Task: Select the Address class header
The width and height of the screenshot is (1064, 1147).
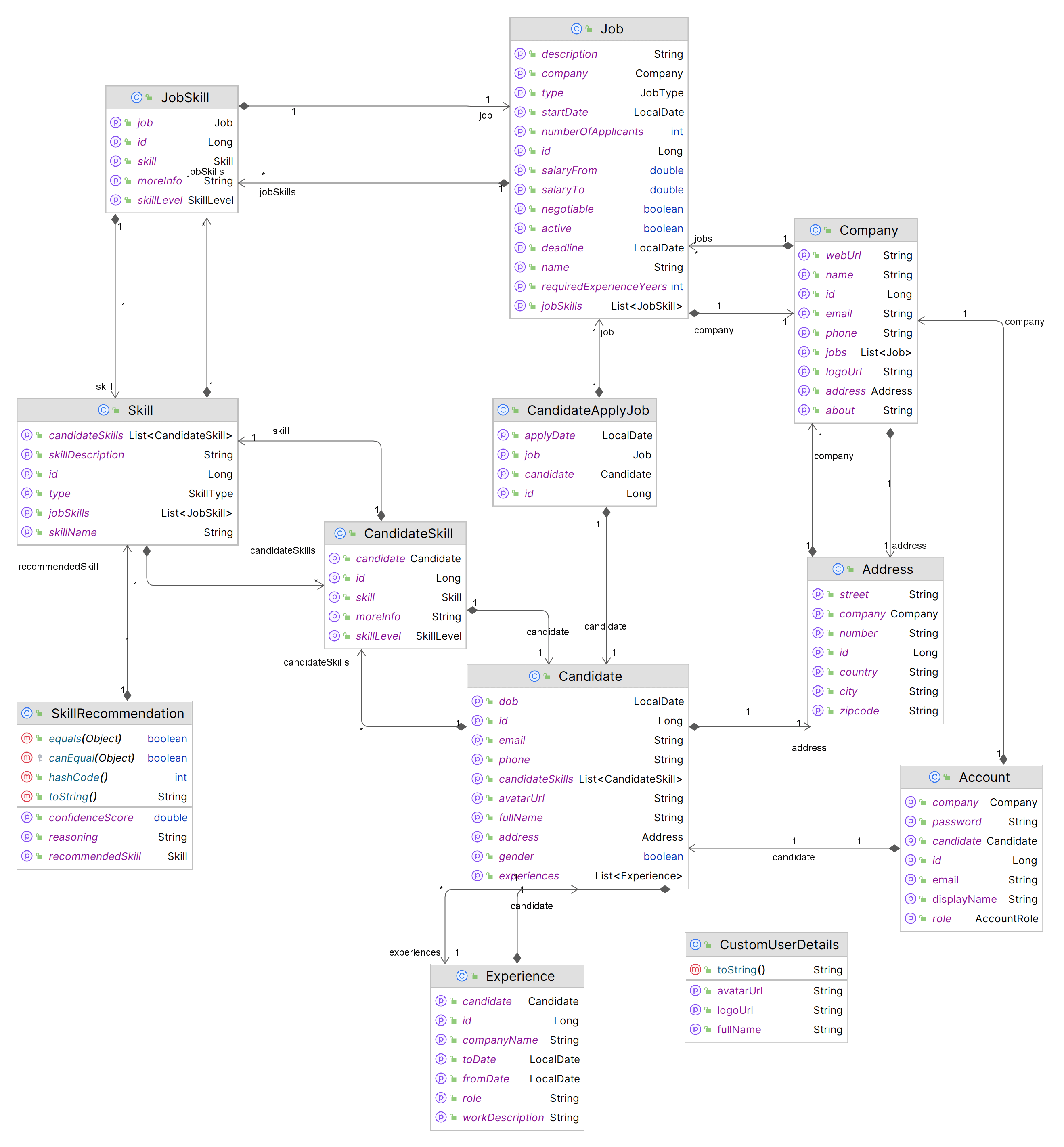Action: (875, 569)
